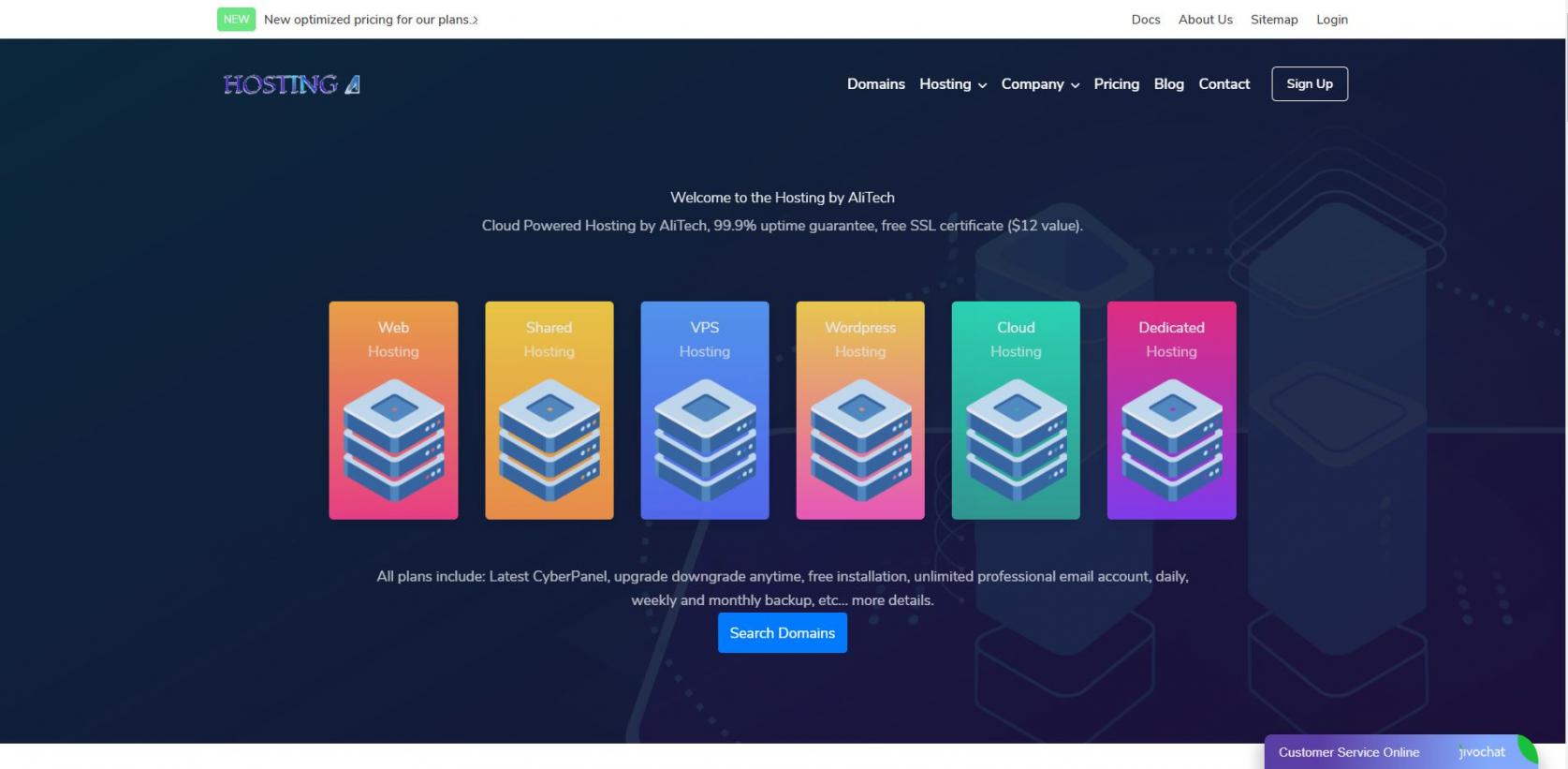Read the new optimized pricing announcement
1568x769 pixels.
pos(371,20)
